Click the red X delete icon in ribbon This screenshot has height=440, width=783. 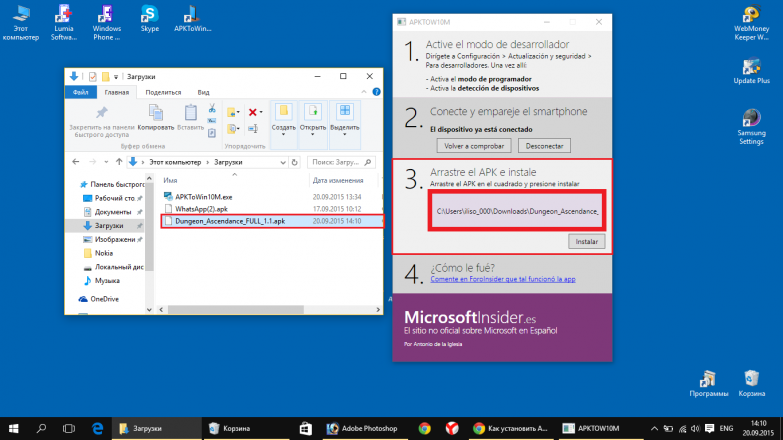click(x=253, y=112)
